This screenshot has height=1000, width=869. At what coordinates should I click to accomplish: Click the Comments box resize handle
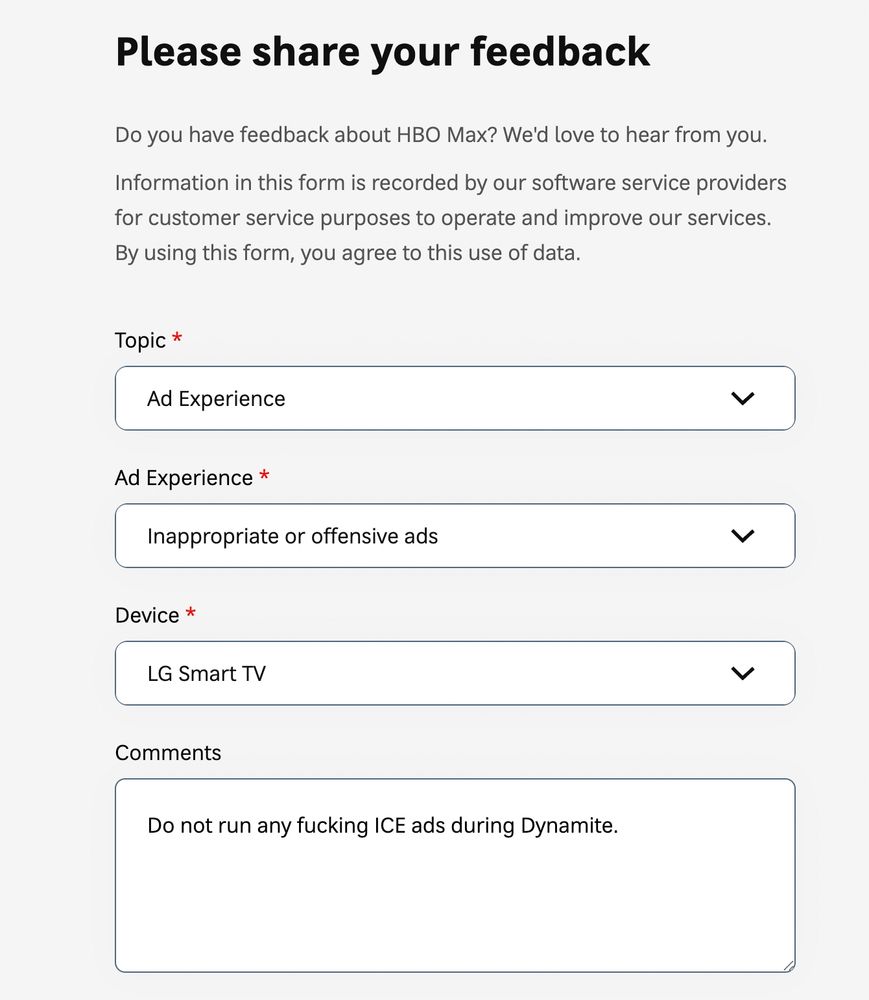point(788,965)
